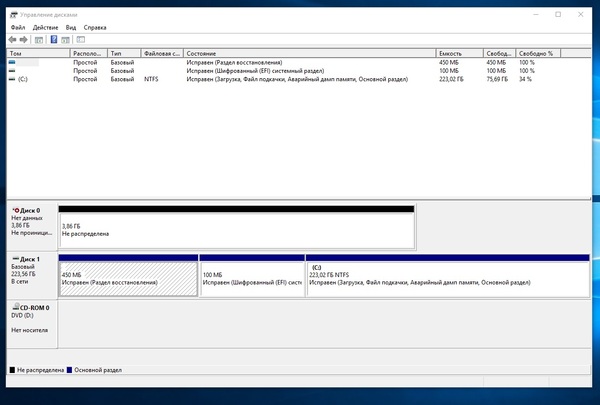Click the blue question mark Help icon

tap(54, 39)
